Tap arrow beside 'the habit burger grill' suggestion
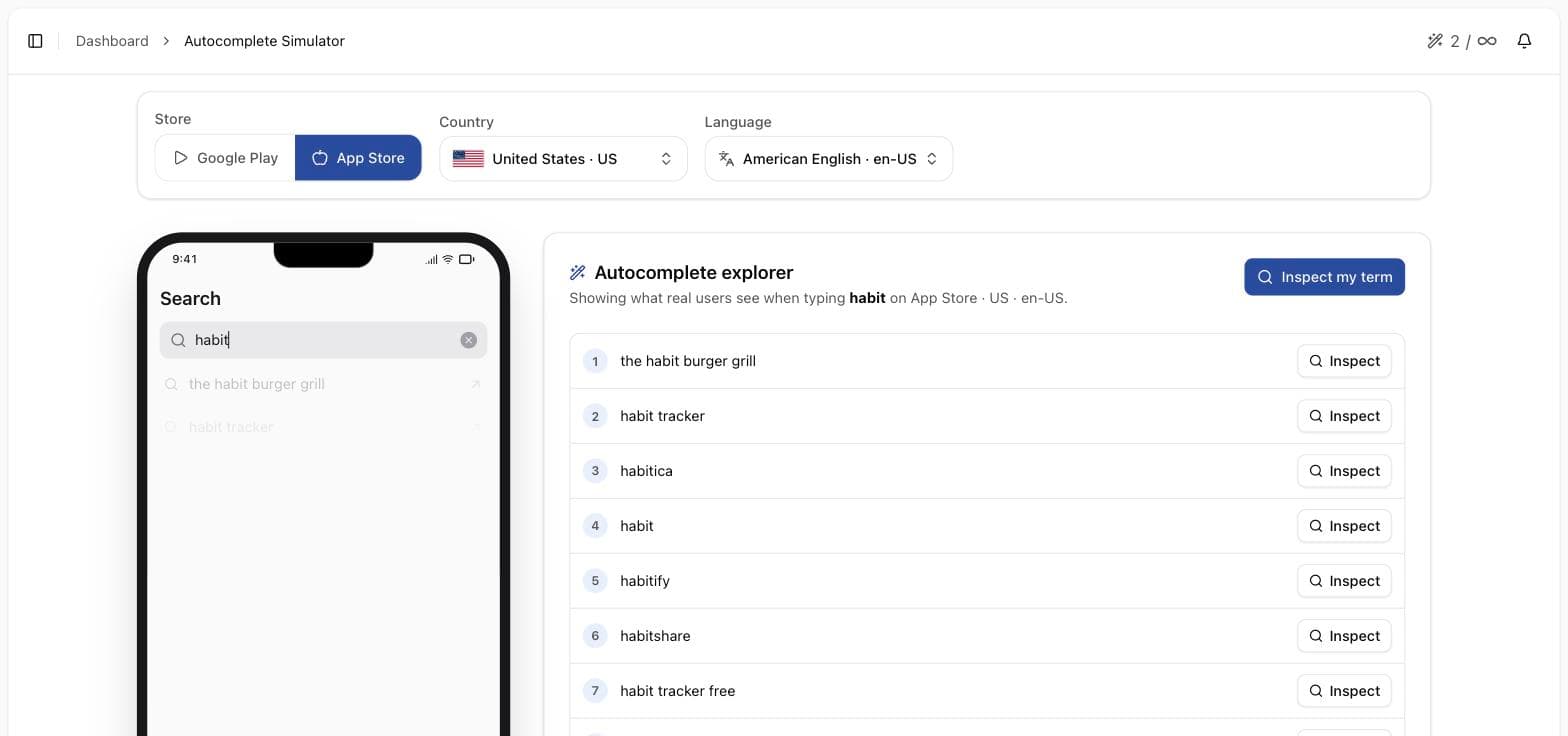This screenshot has width=1568, height=736. (x=476, y=384)
